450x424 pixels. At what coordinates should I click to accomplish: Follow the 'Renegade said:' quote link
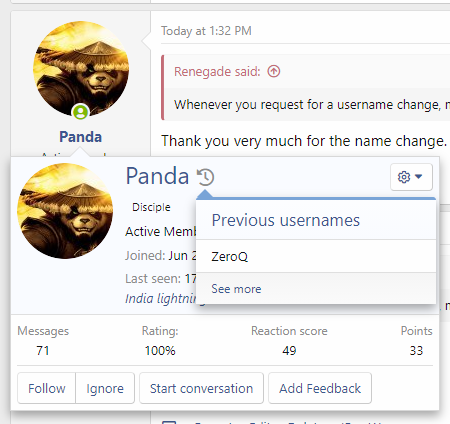point(217,71)
